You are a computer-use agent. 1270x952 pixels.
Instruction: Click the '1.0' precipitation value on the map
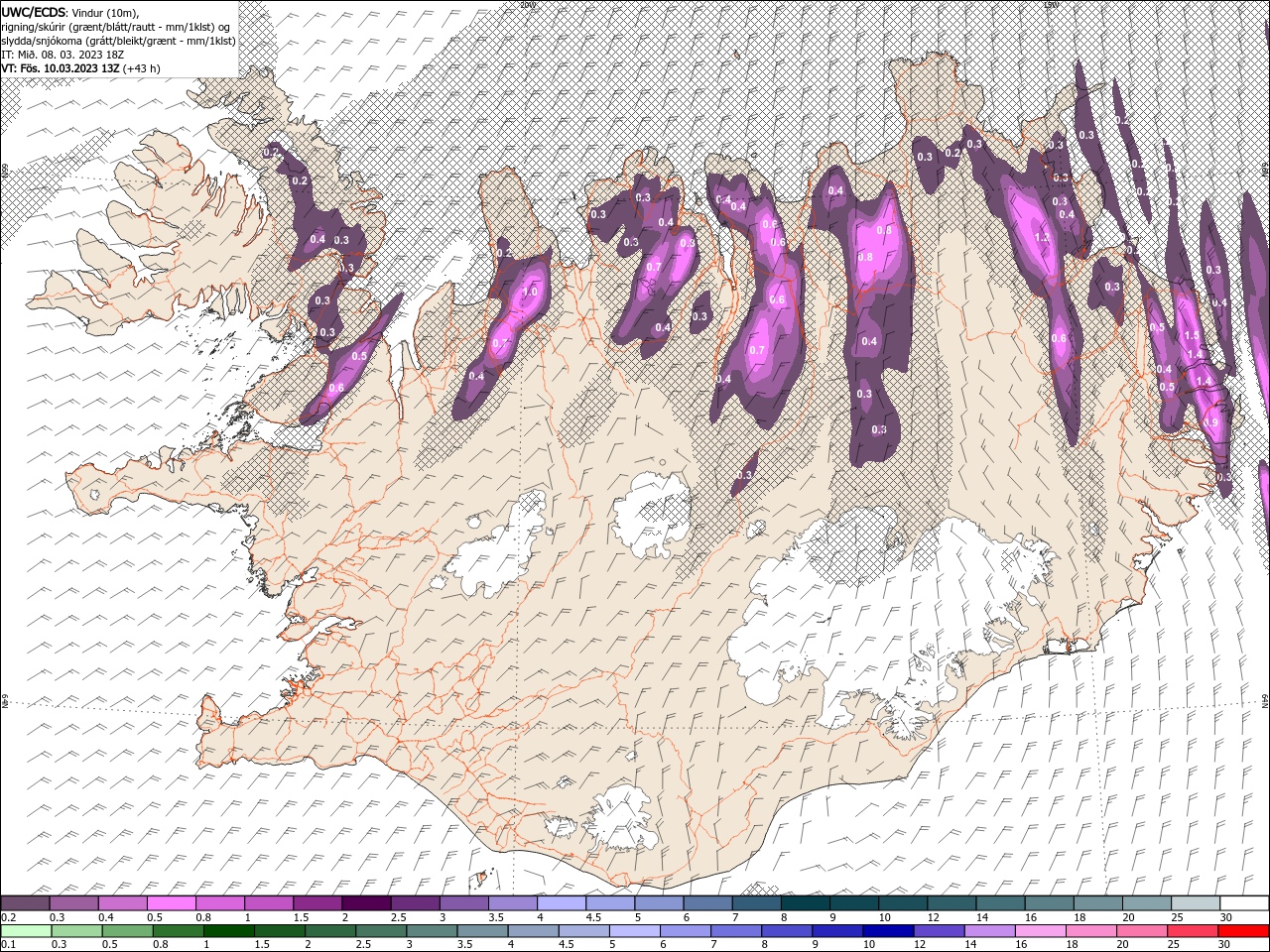(x=530, y=292)
